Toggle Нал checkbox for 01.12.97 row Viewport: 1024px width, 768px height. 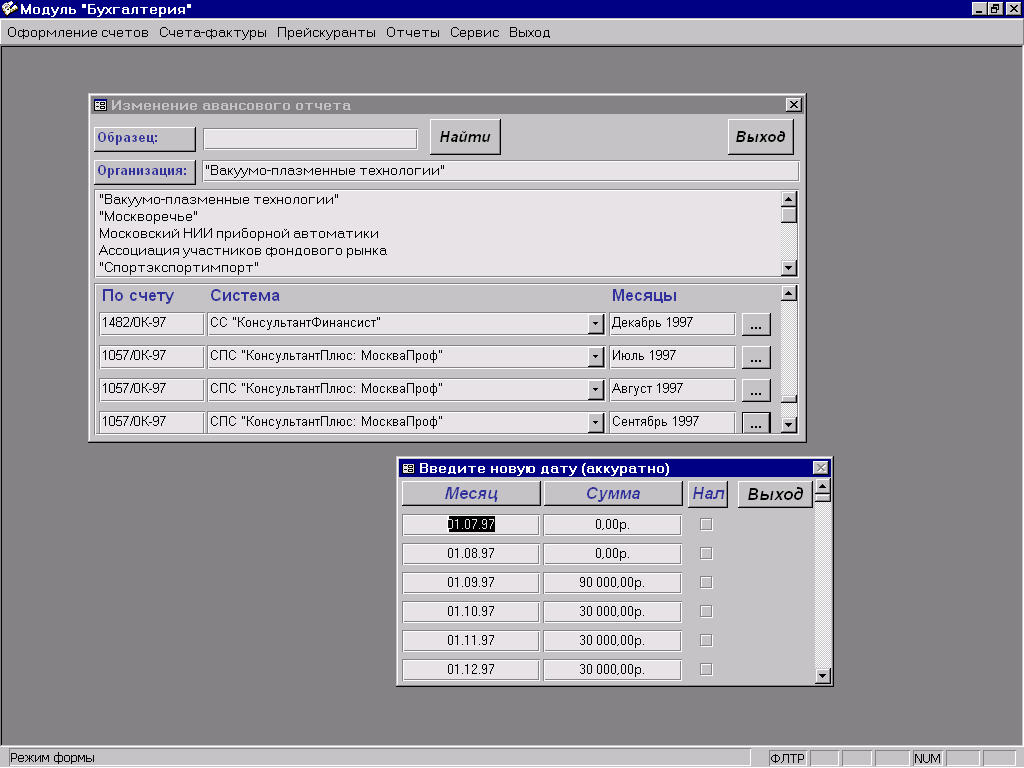click(x=706, y=669)
